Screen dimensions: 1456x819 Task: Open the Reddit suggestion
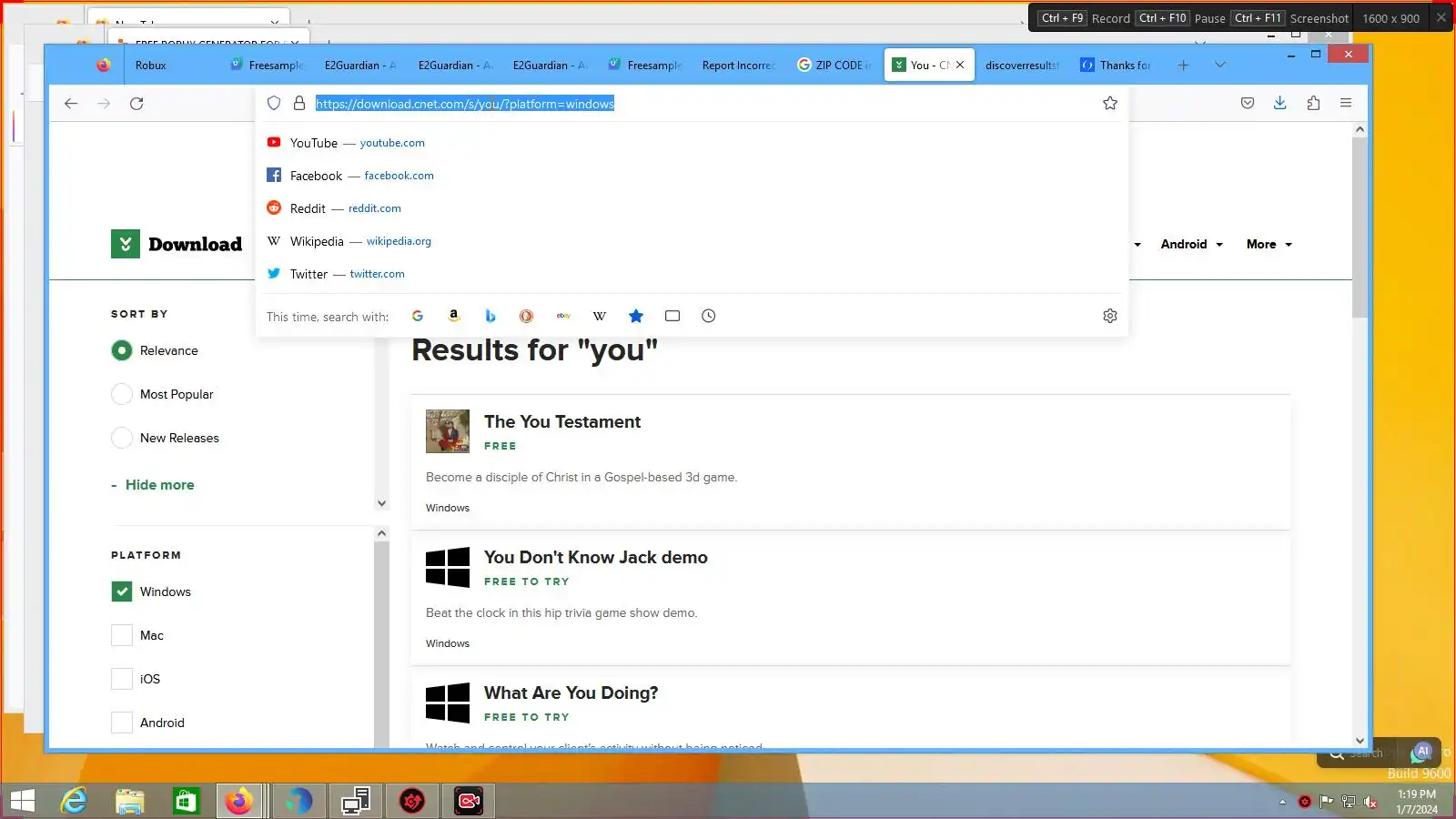(x=692, y=208)
